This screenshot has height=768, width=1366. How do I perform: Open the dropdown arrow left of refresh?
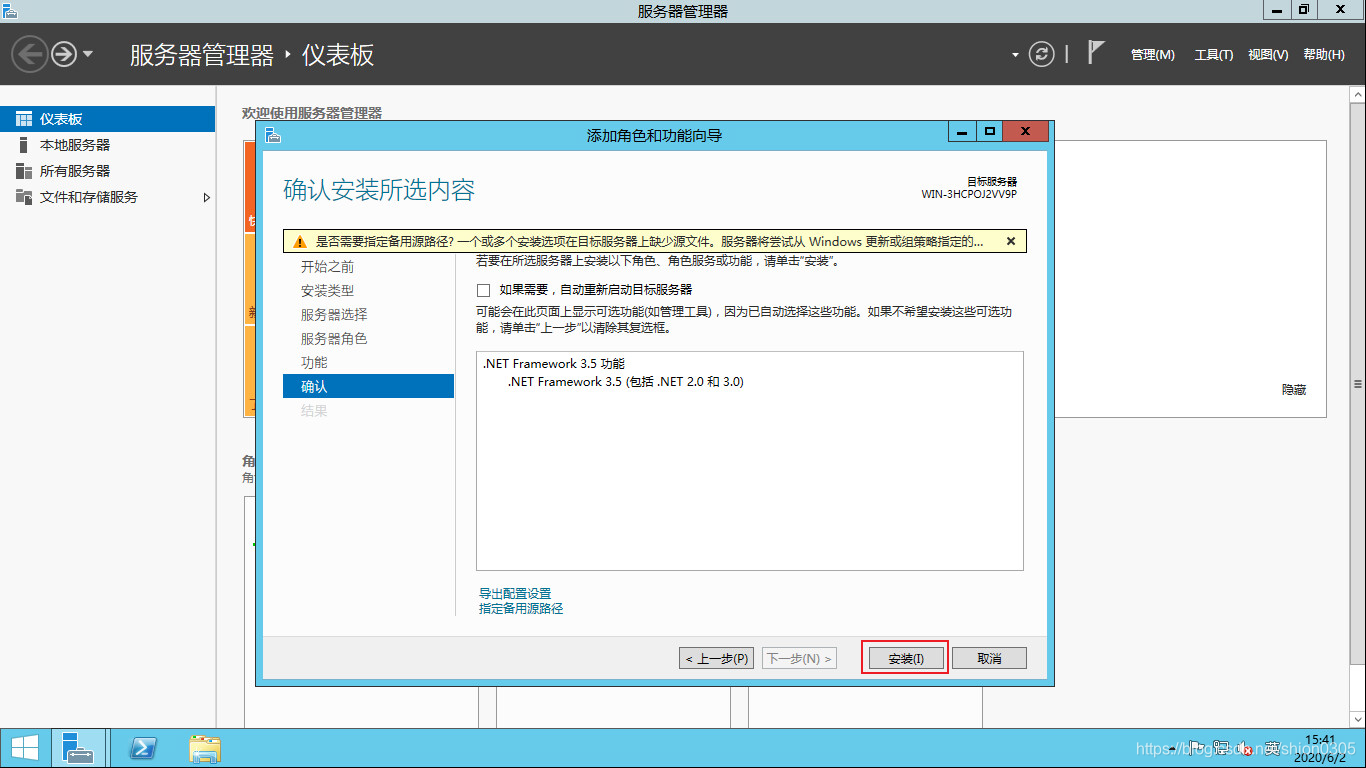[x=1015, y=55]
